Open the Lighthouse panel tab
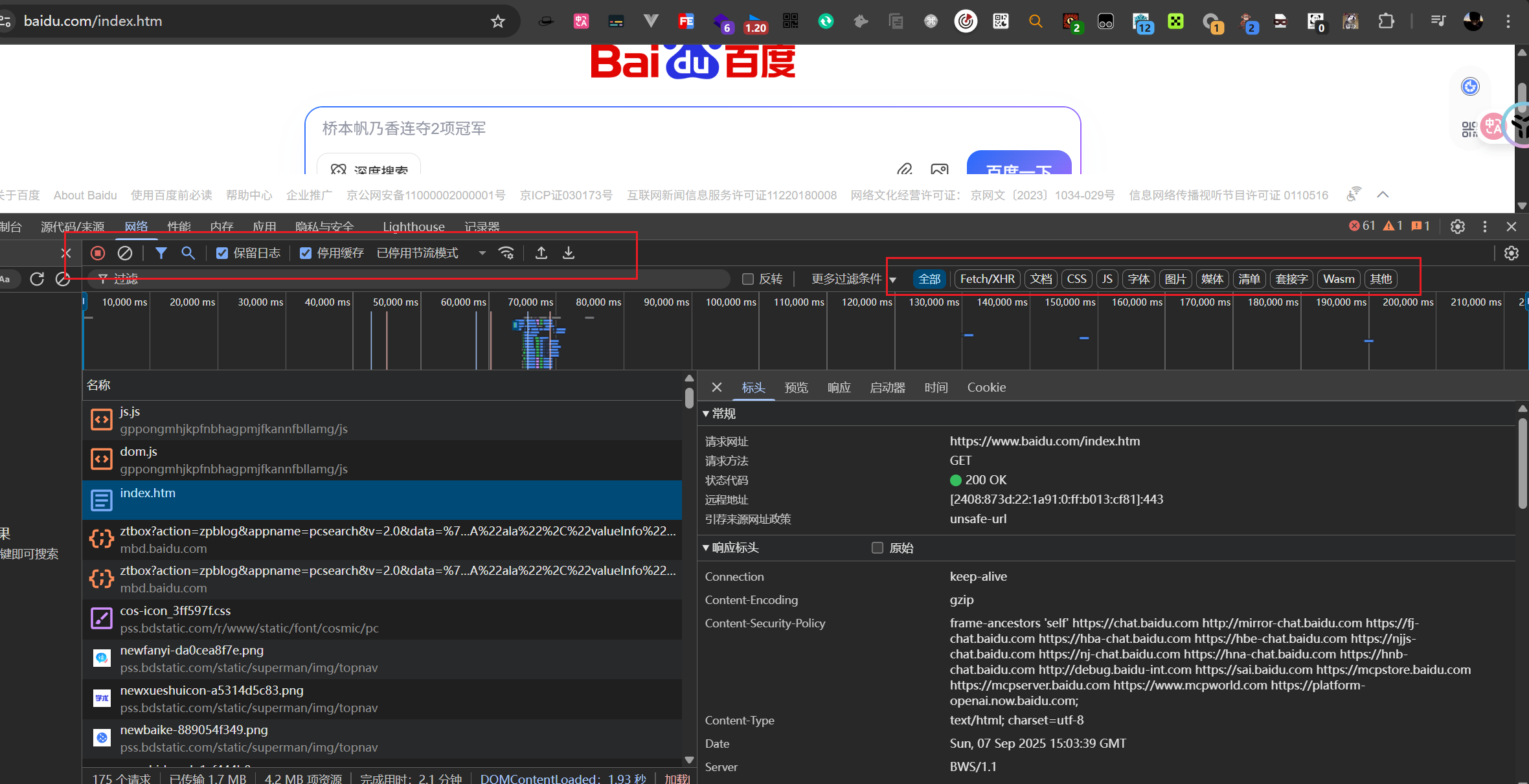 click(413, 227)
